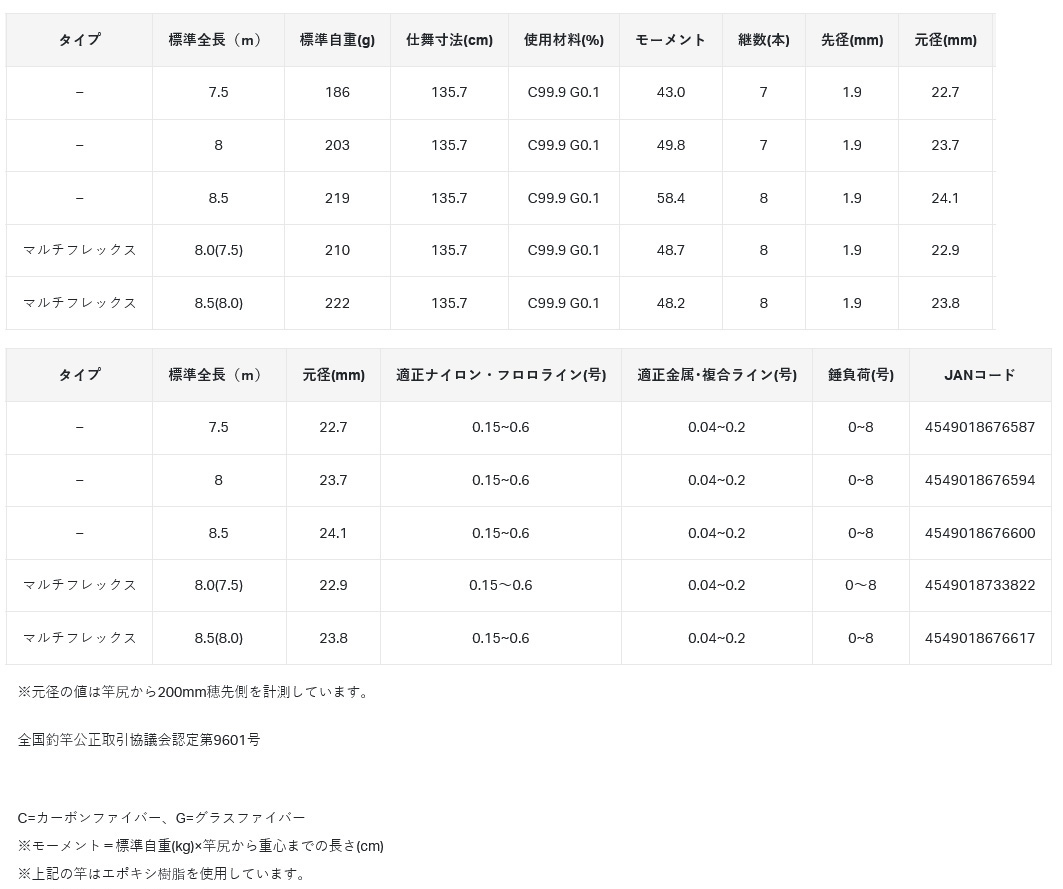Click the 標準自重(g) header in first table

point(337,40)
